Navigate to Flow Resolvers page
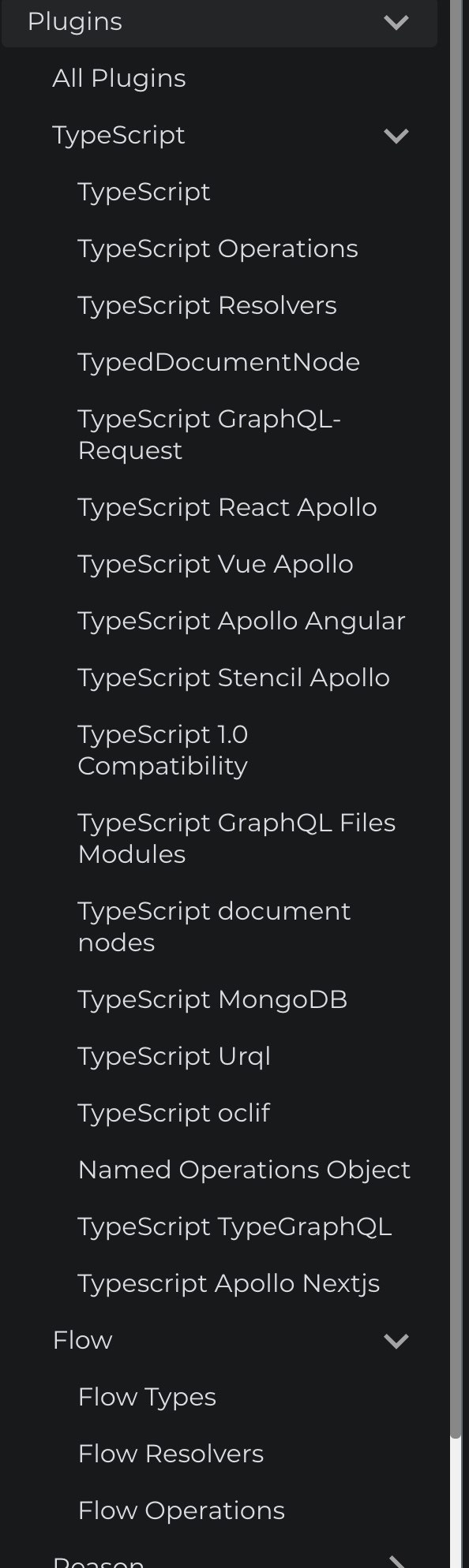Viewport: 469px width, 1568px height. click(171, 1454)
